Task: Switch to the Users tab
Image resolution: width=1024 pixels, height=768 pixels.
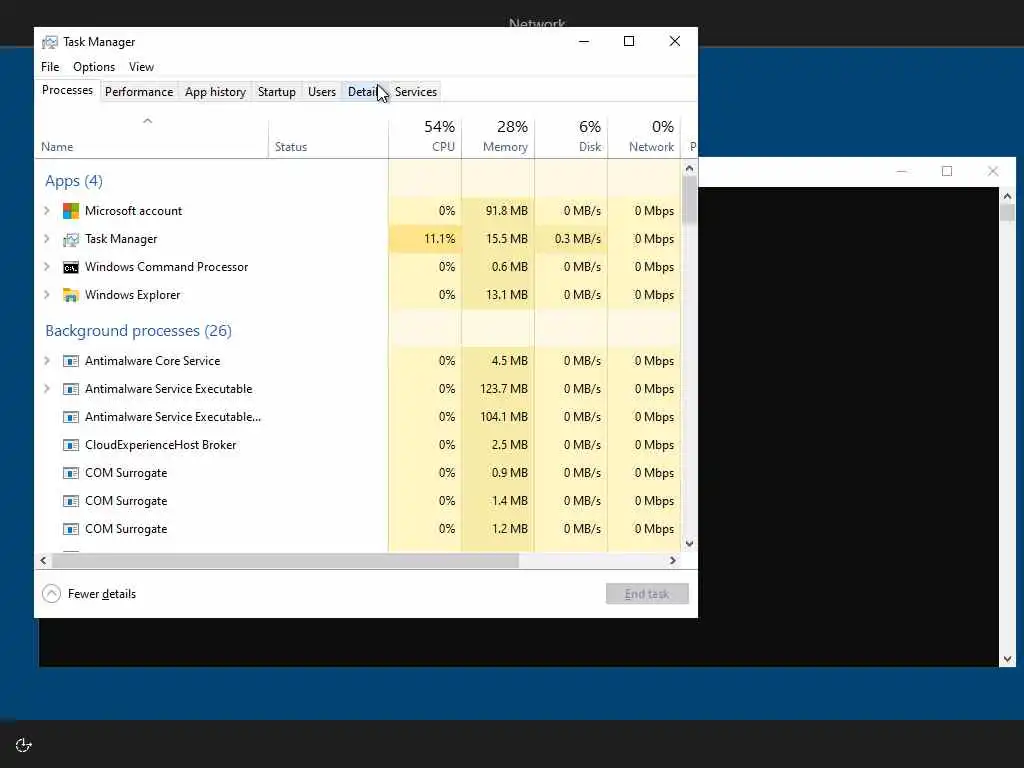Action: click(322, 92)
